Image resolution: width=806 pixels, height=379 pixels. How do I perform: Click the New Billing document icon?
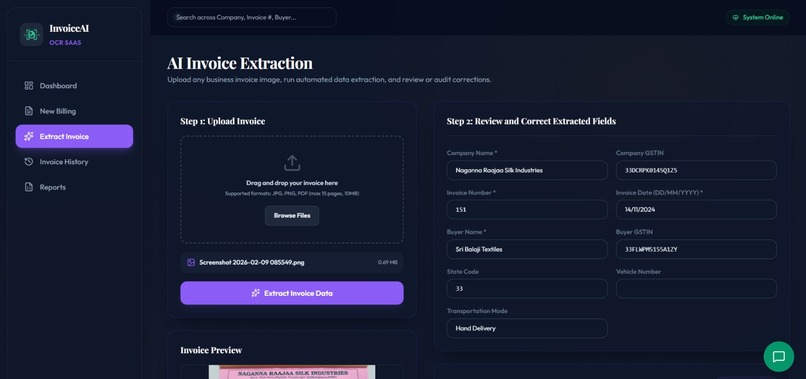pos(29,111)
